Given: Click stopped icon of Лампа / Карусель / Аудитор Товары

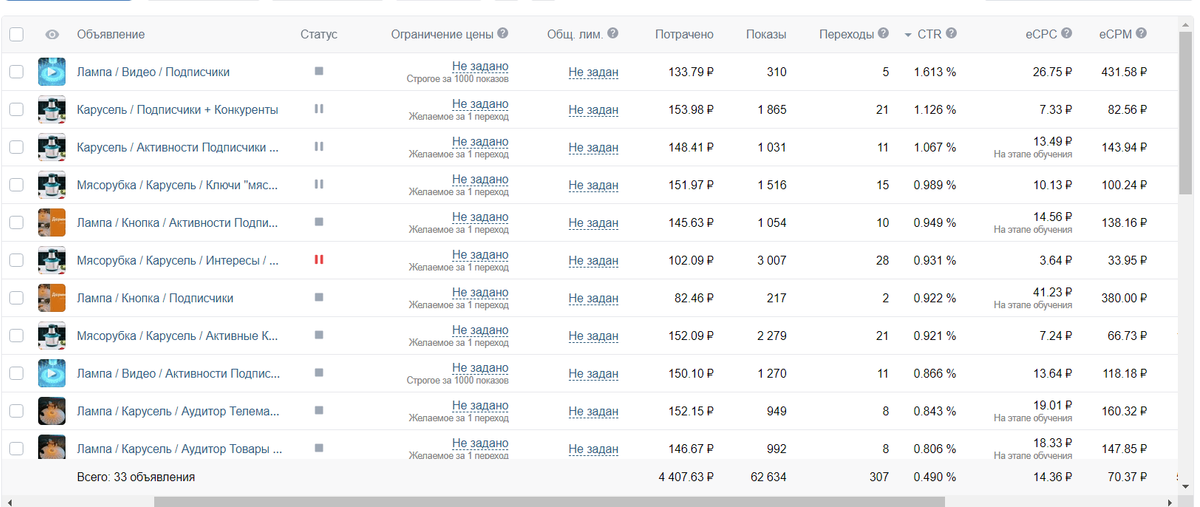Looking at the screenshot, I should tap(319, 447).
